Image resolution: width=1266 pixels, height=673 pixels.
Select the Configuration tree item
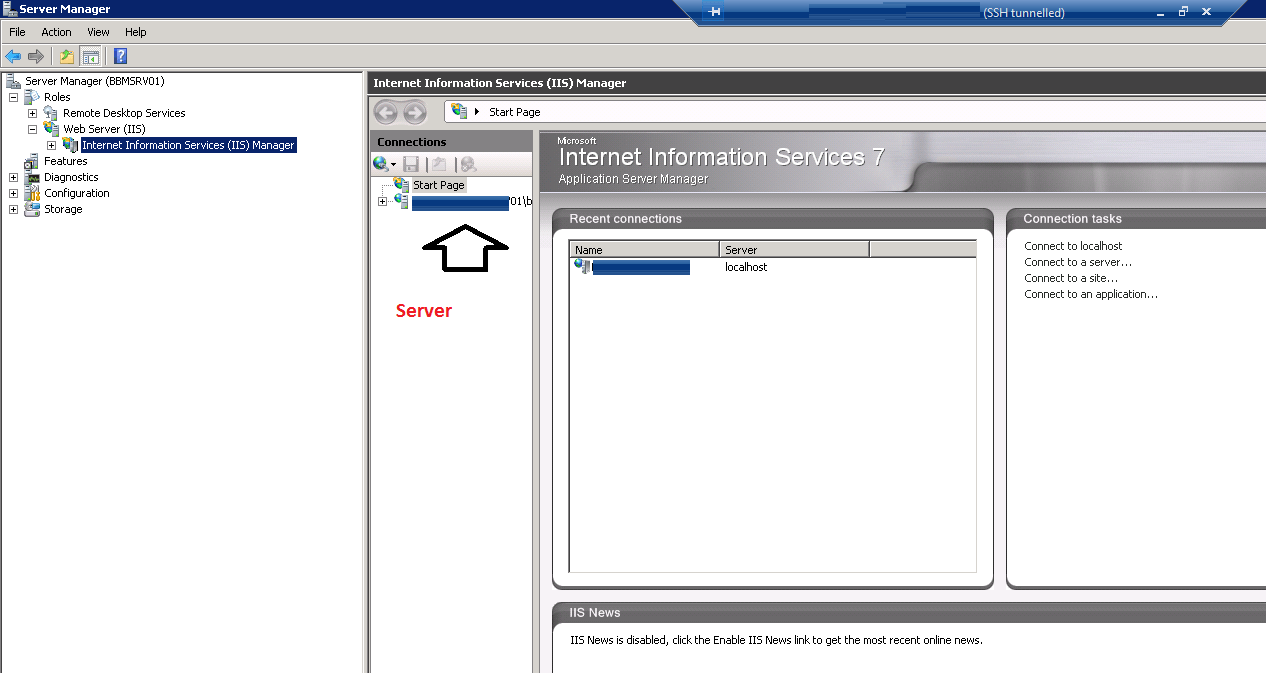[x=77, y=193]
